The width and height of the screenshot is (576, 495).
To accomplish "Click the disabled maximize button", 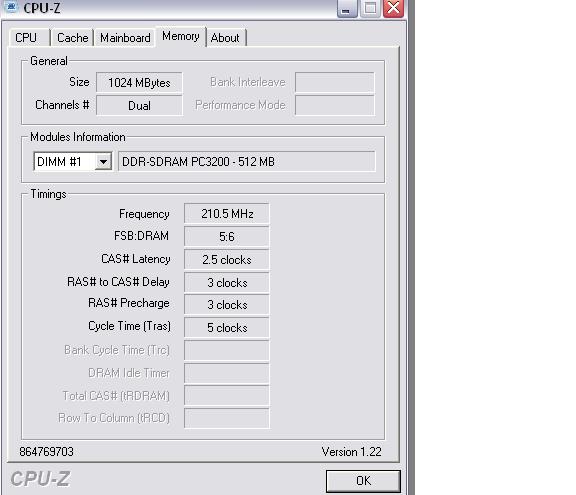I will 370,8.
